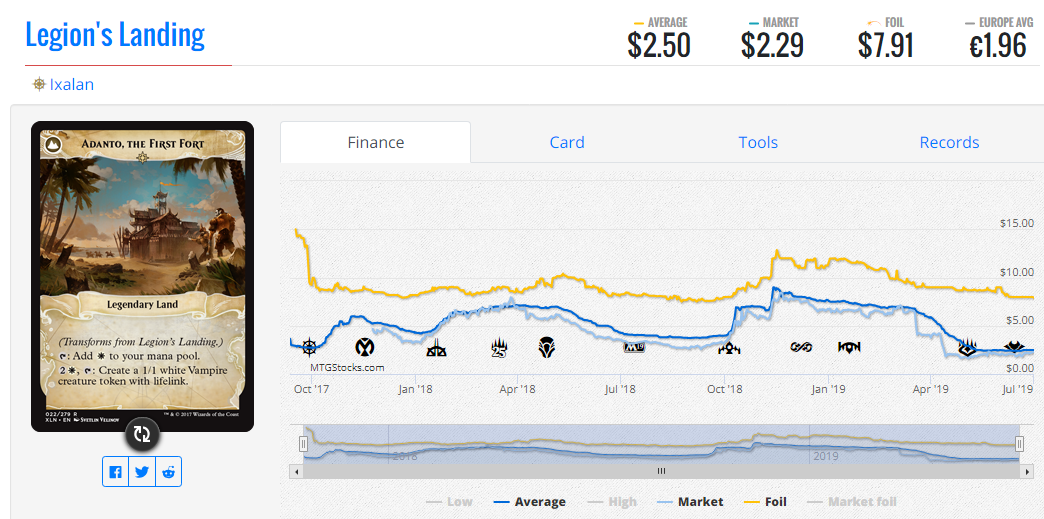Hide the Average series in legend
Viewport: 1044px width, 519px height.
point(530,502)
